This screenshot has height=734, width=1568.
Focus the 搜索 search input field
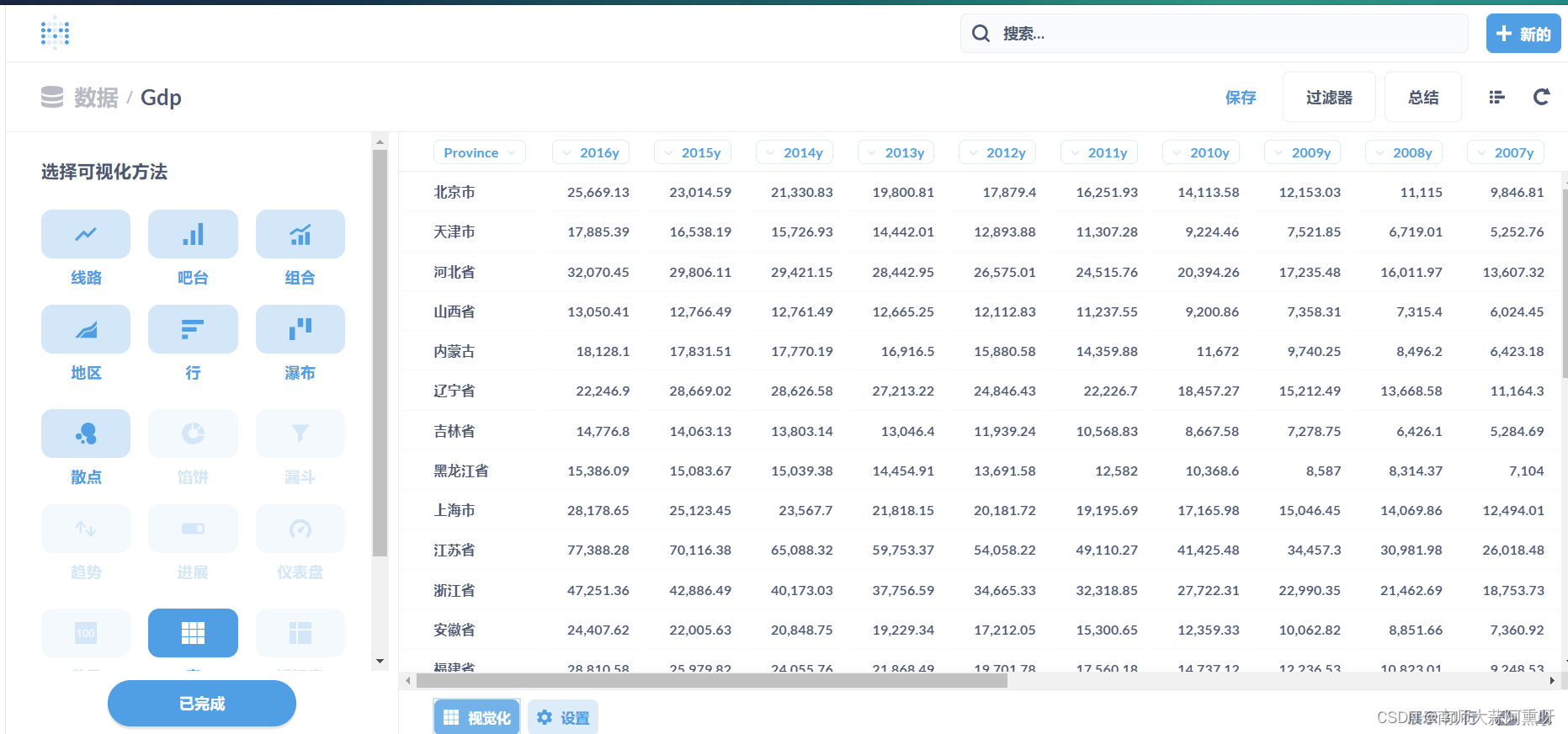(x=1215, y=34)
